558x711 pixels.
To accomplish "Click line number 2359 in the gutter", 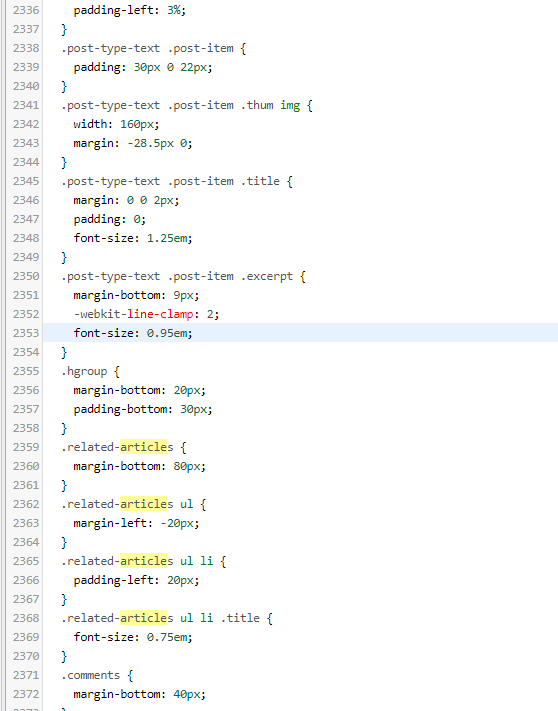I will tap(26, 447).
